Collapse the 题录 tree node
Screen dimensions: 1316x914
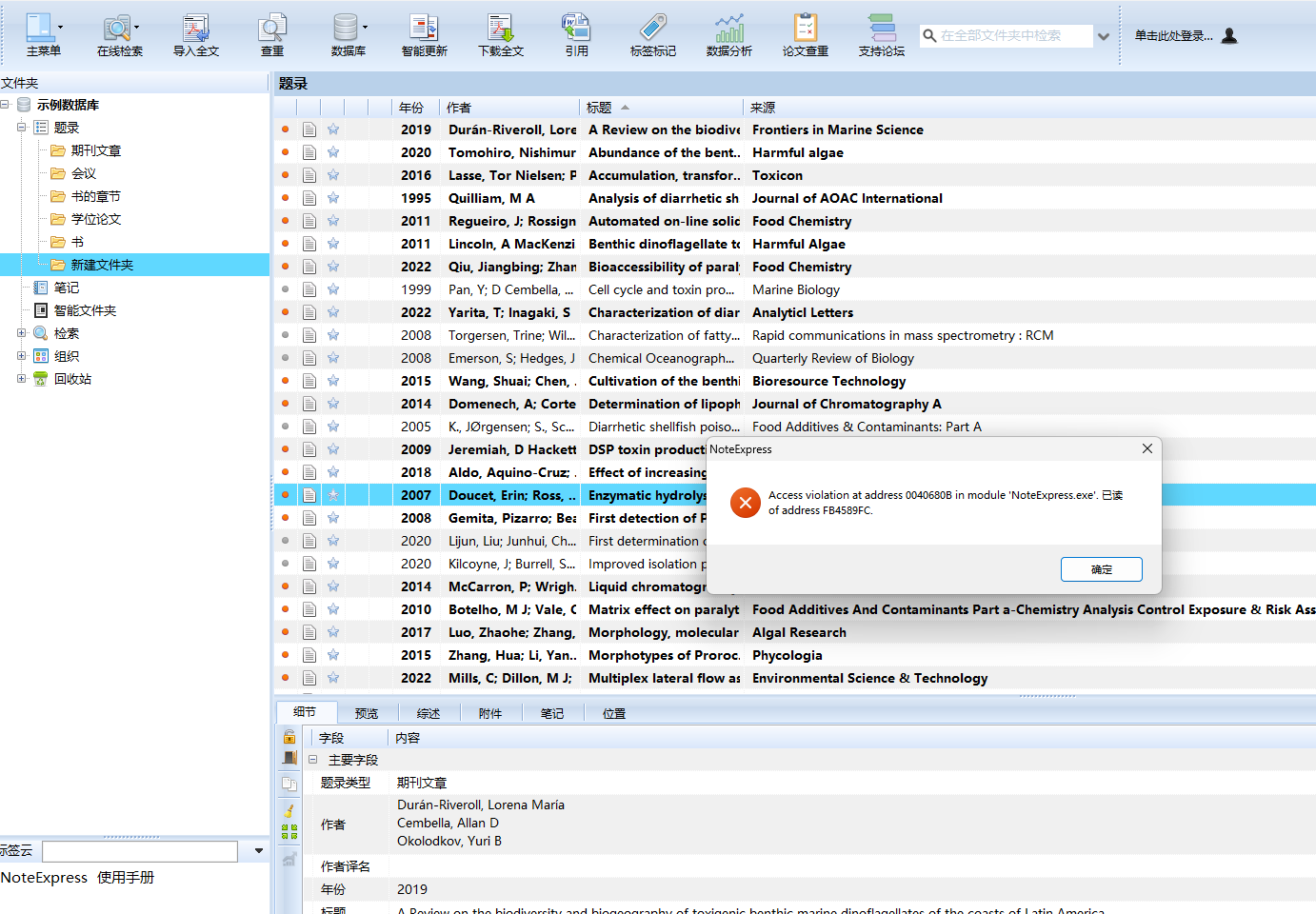[x=21, y=128]
